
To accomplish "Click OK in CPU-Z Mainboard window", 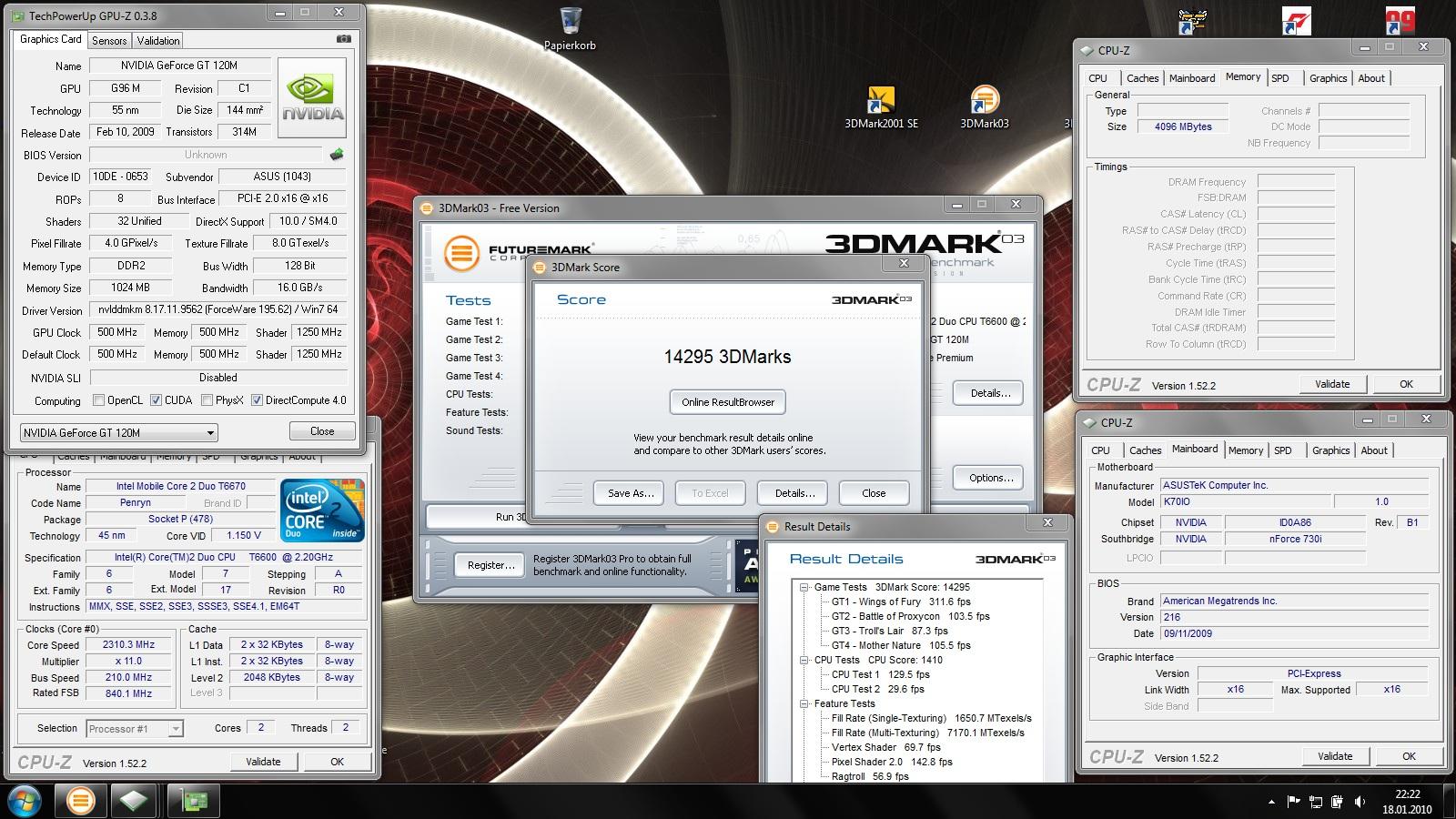I will click(x=1409, y=756).
